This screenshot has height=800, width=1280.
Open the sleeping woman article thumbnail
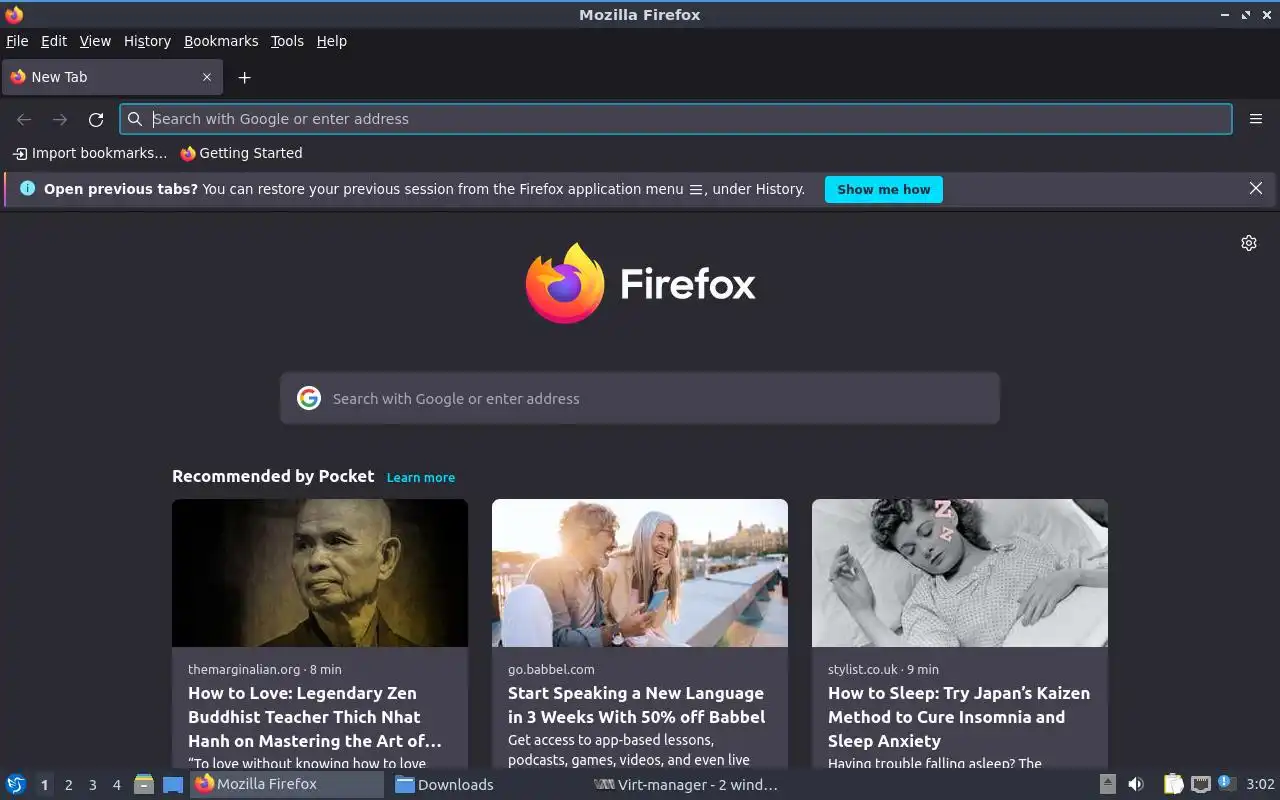coord(960,573)
